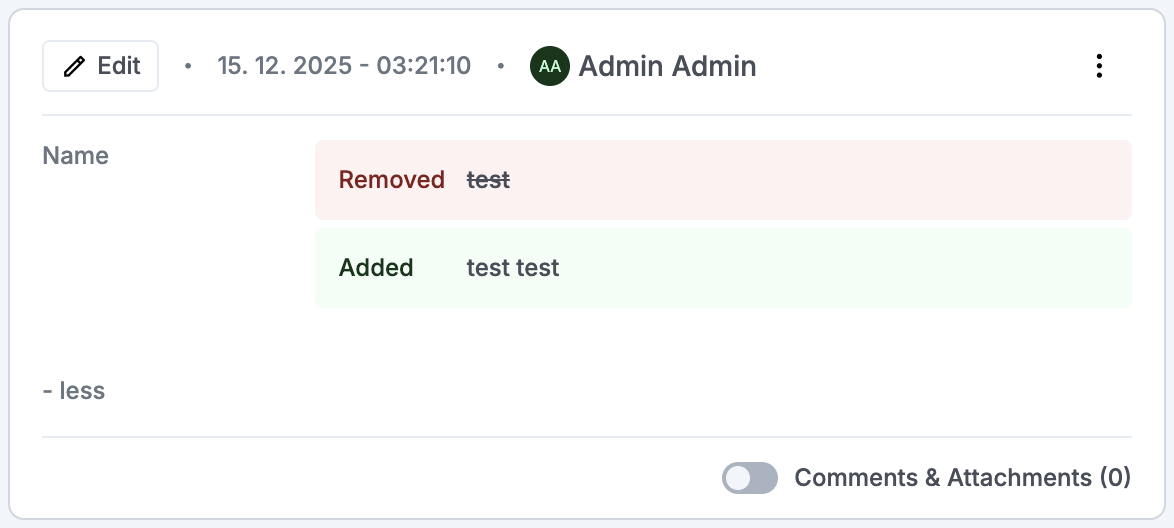
Task: Click the Admin Admin username
Action: [x=667, y=66]
